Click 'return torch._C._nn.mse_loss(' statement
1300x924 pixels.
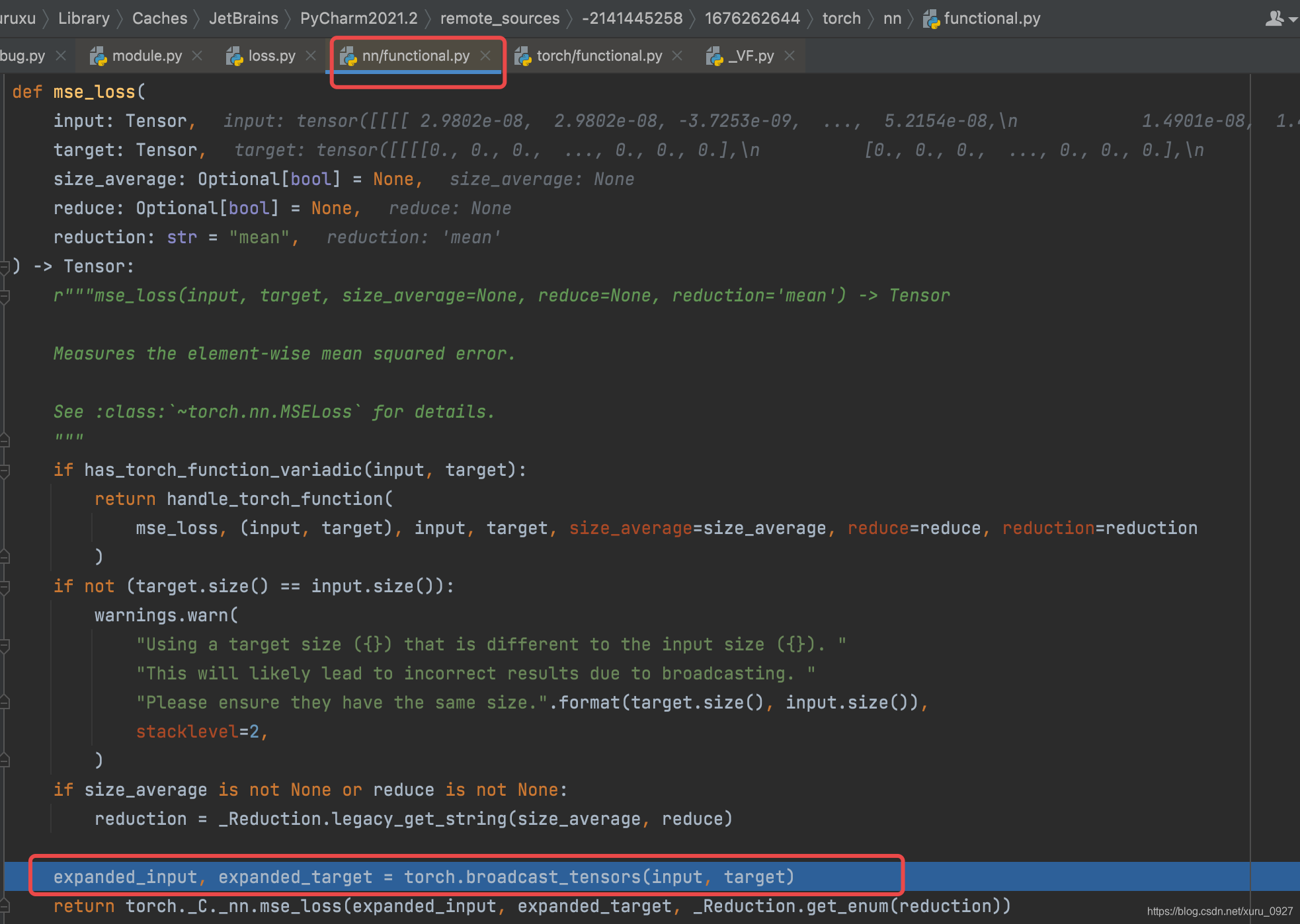point(532,906)
